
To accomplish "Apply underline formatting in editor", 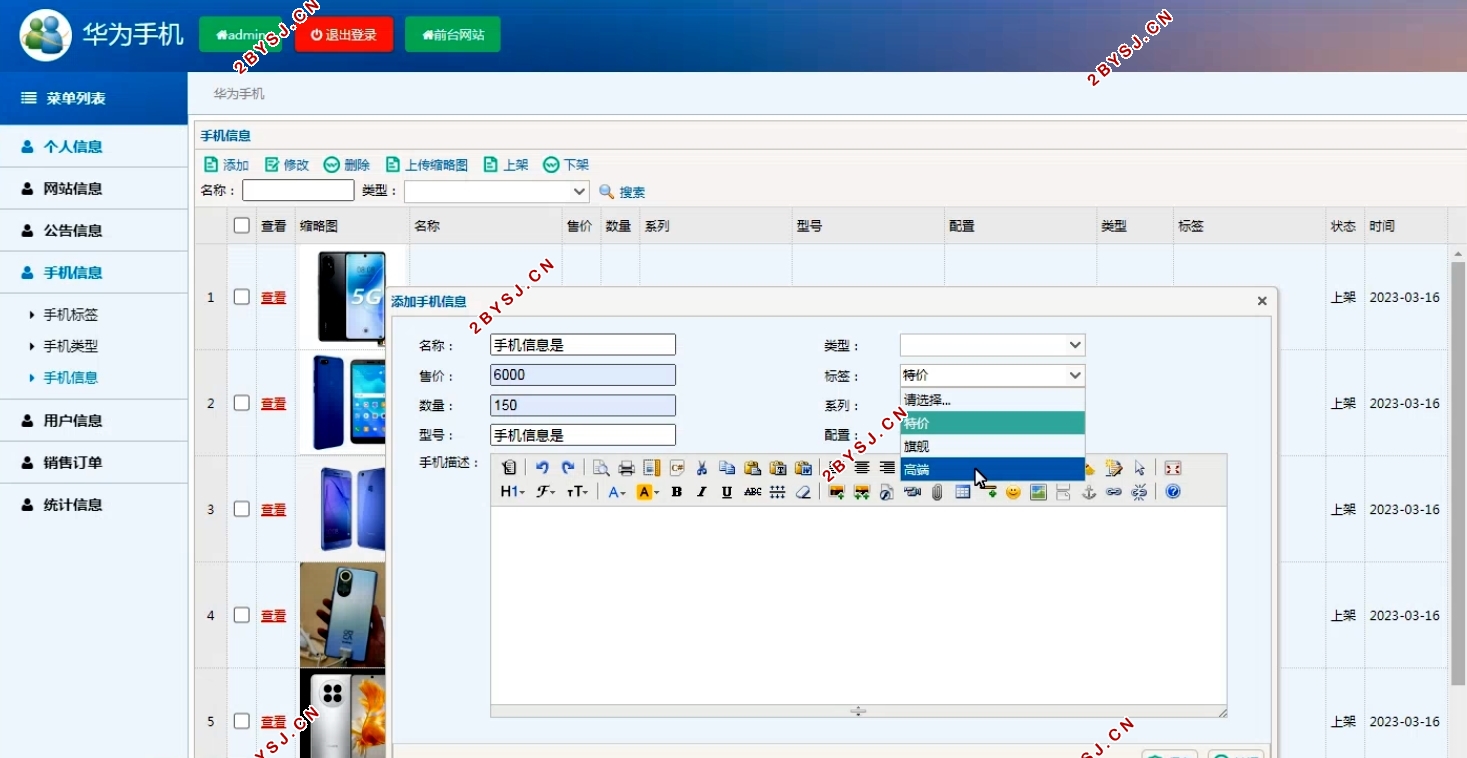I will (727, 492).
